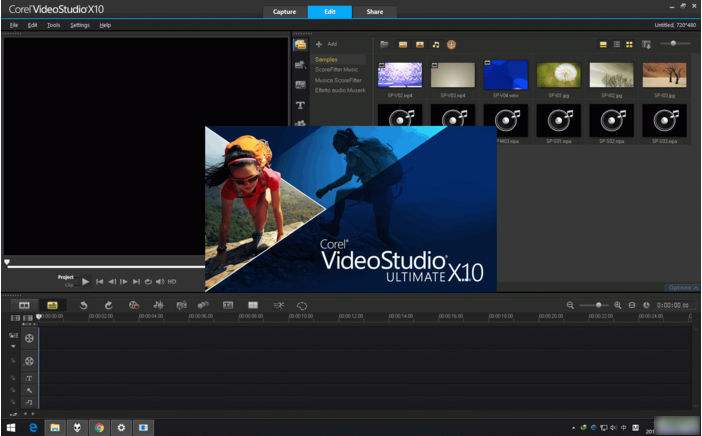Toggle the Title track button

coord(29,379)
